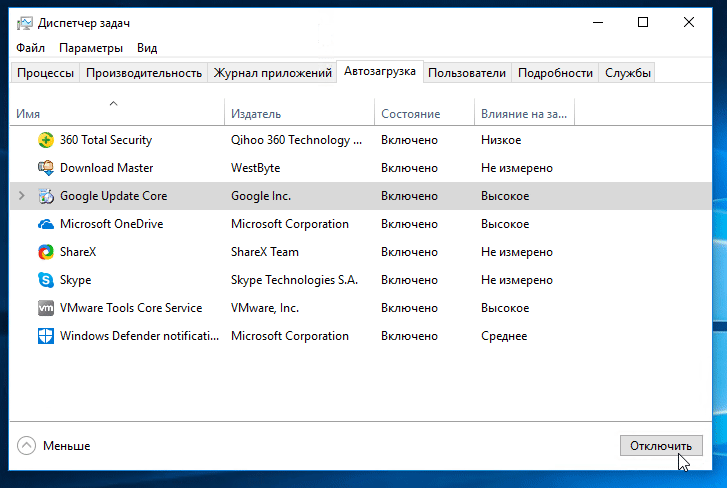The width and height of the screenshot is (727, 488).
Task: Click publisher Google Inc.
Action: click(261, 196)
